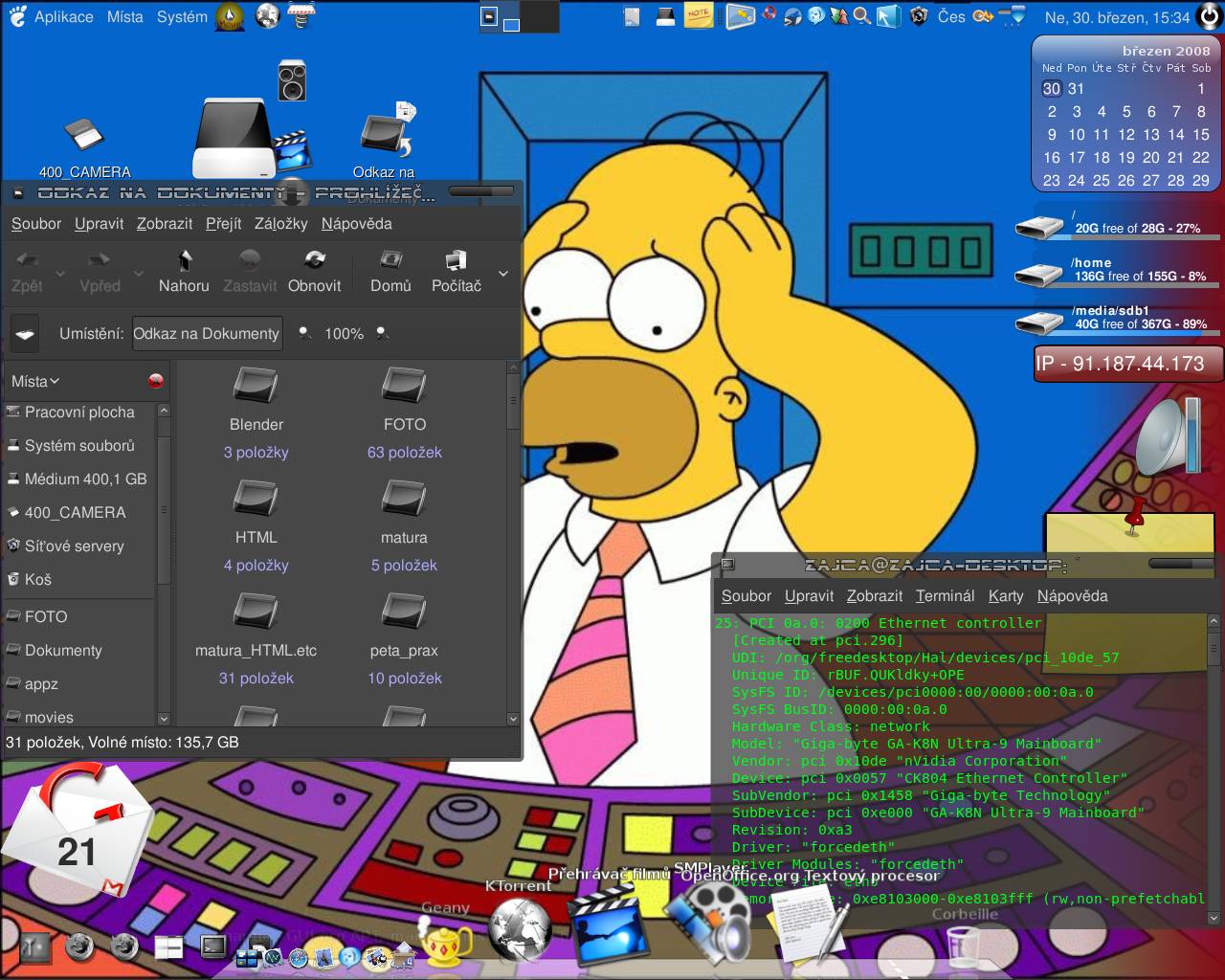The width and height of the screenshot is (1225, 980).
Task: Open the Systém panel menu
Action: click(182, 16)
